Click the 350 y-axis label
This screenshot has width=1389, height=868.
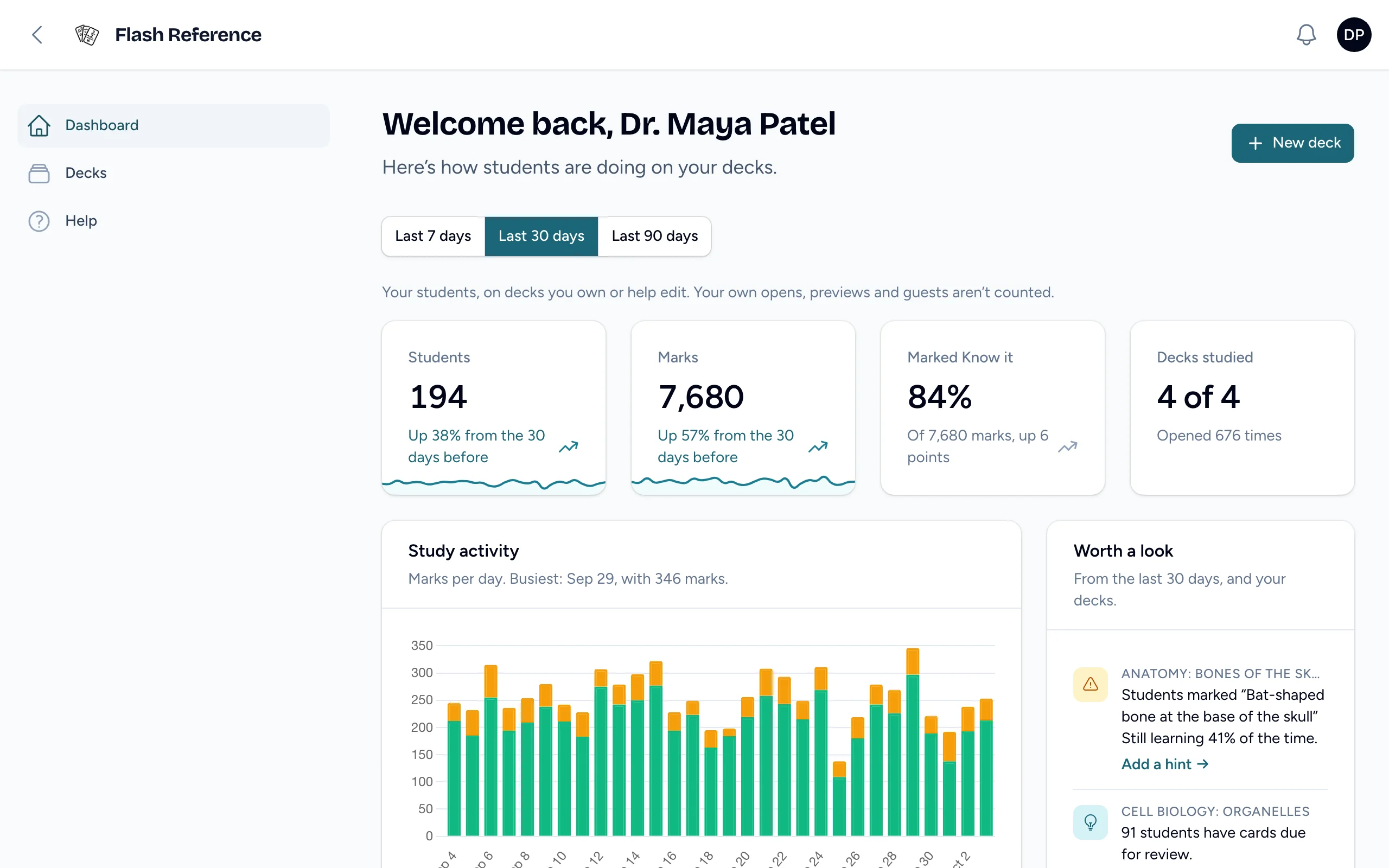point(422,645)
